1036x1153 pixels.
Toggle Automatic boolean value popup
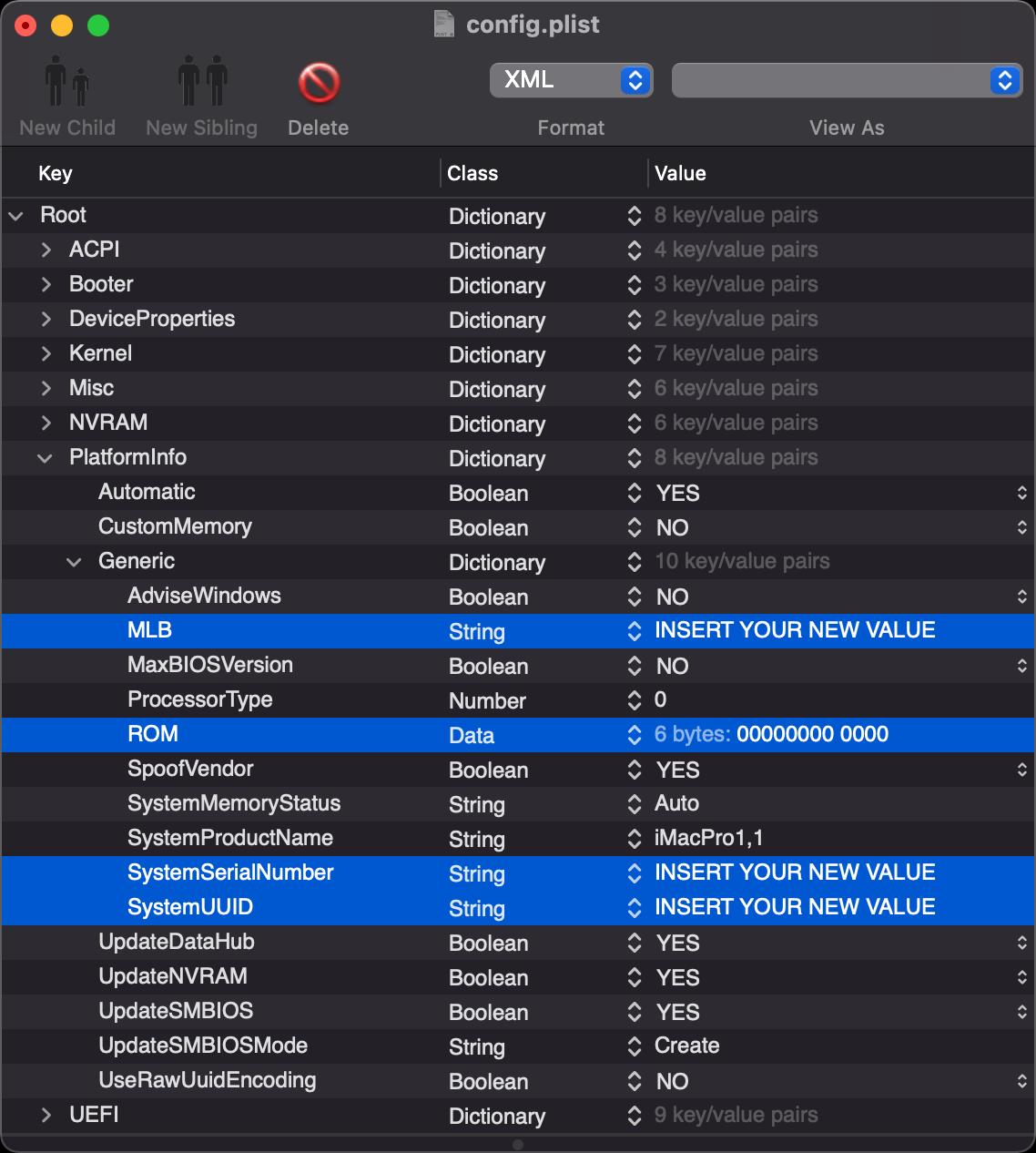click(1021, 493)
